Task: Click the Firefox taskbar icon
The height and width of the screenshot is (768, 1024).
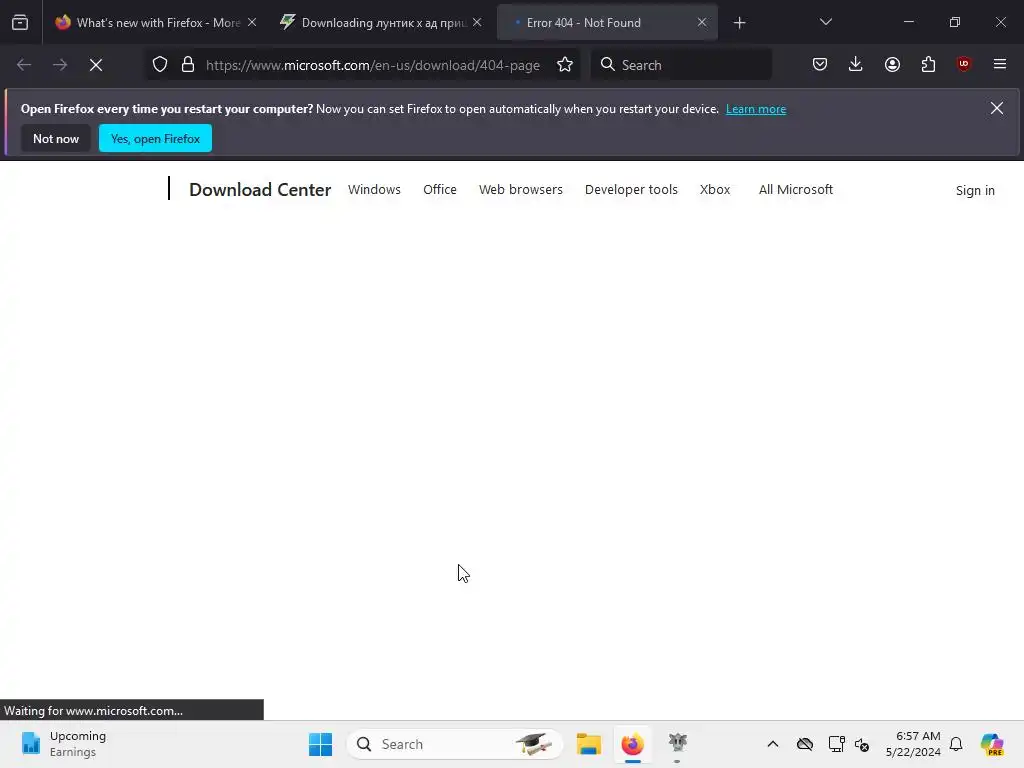Action: click(x=632, y=744)
